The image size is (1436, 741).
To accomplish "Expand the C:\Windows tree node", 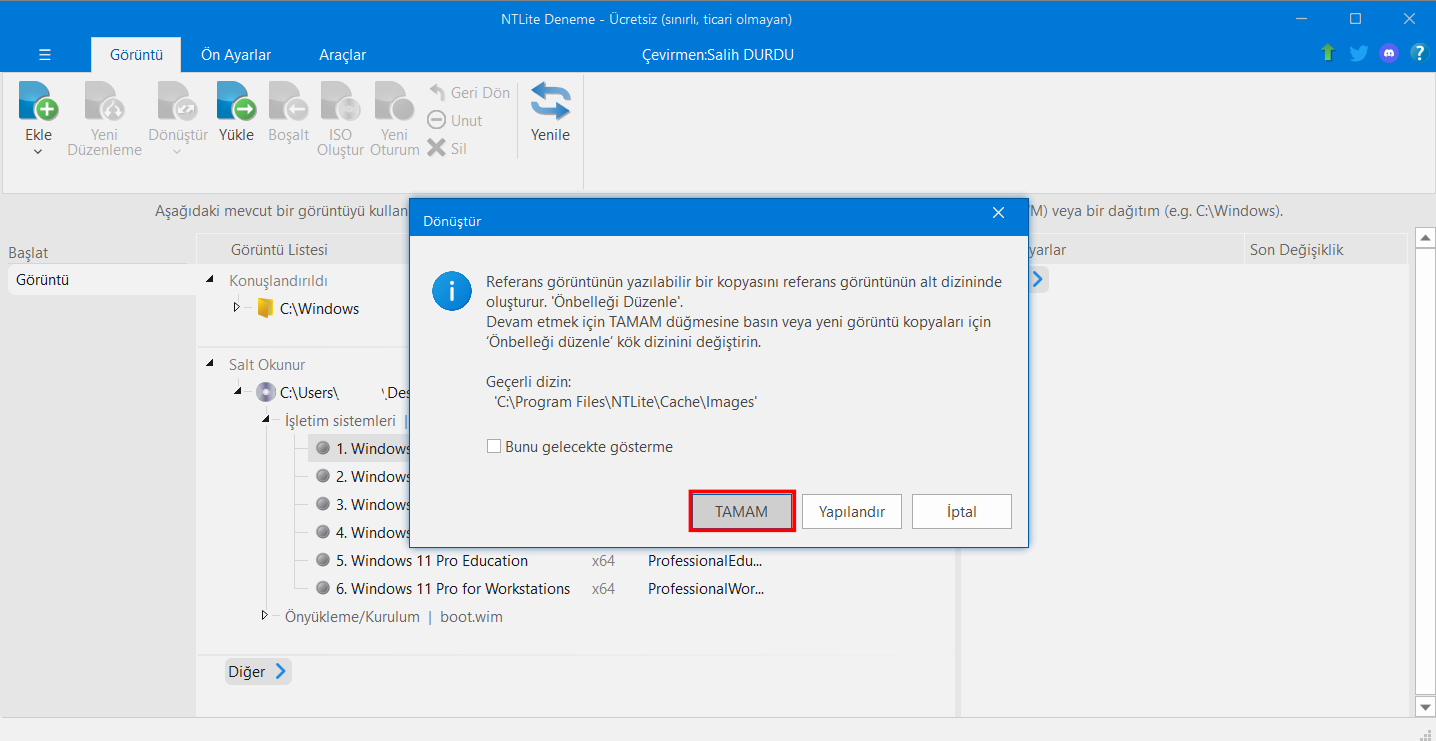I will [x=237, y=307].
